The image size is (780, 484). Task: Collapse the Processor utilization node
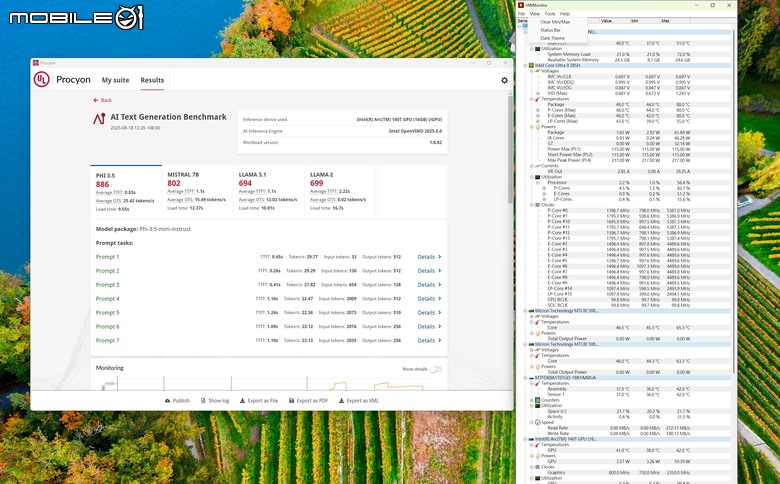[x=538, y=183]
